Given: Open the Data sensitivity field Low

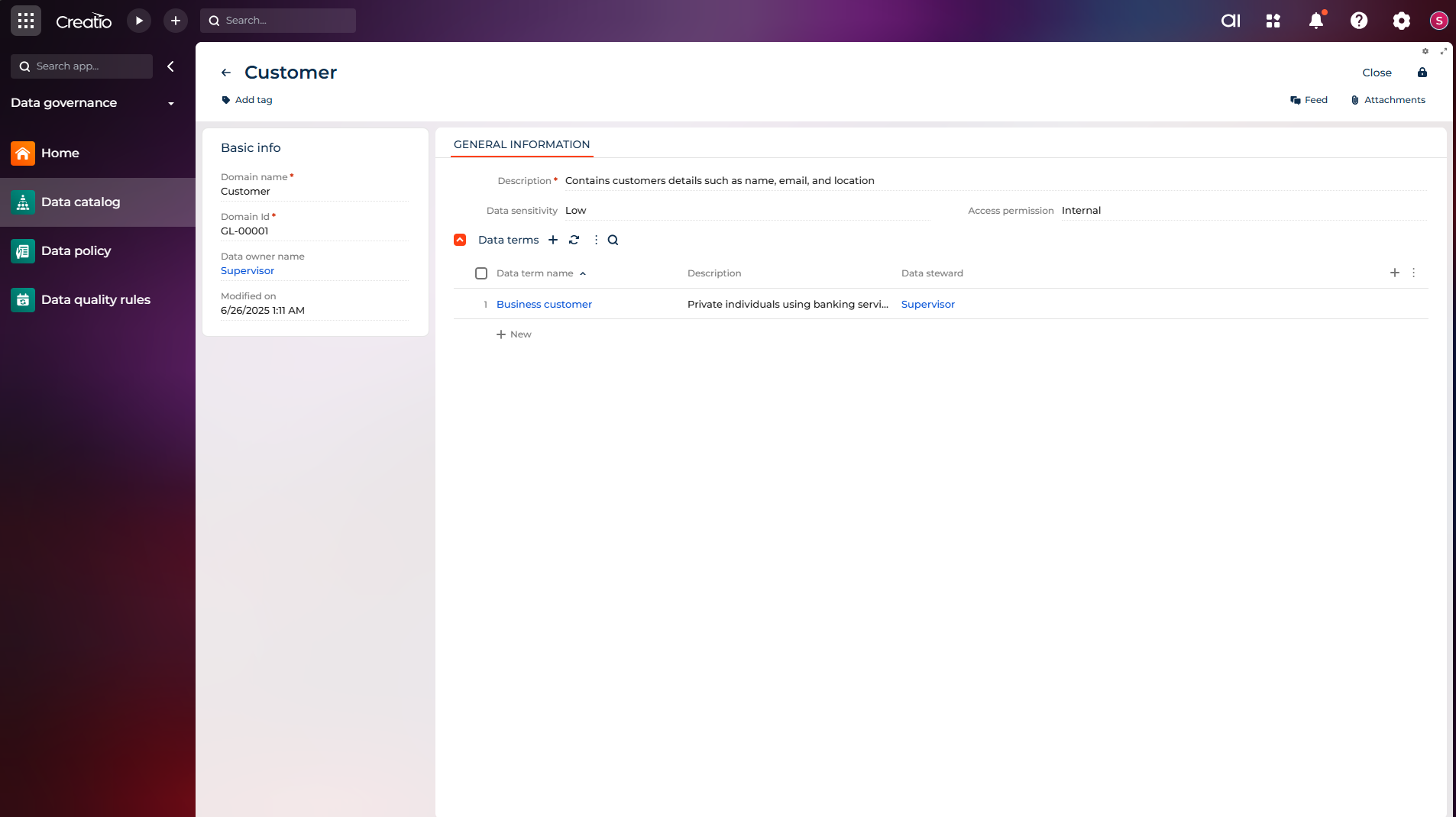Looking at the screenshot, I should (x=747, y=211).
